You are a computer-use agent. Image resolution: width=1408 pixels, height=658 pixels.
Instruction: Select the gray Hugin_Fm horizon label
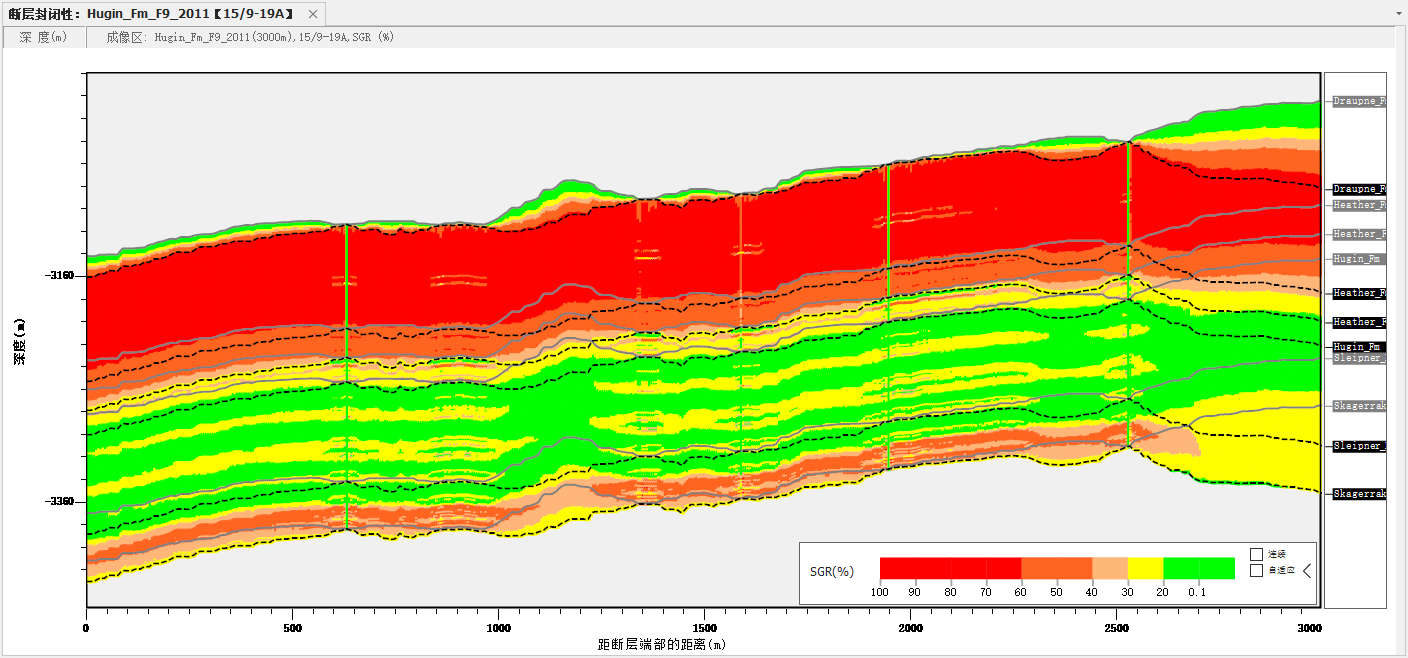point(1359,258)
